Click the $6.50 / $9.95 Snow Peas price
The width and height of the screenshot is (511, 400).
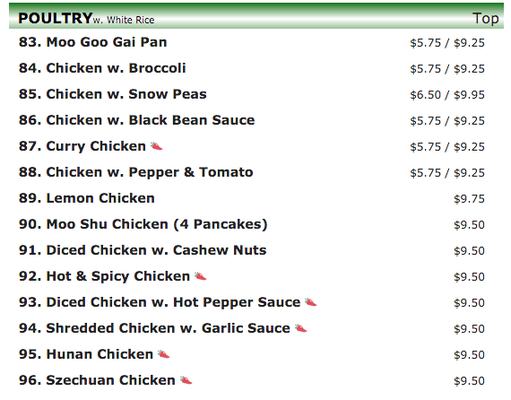[447, 95]
